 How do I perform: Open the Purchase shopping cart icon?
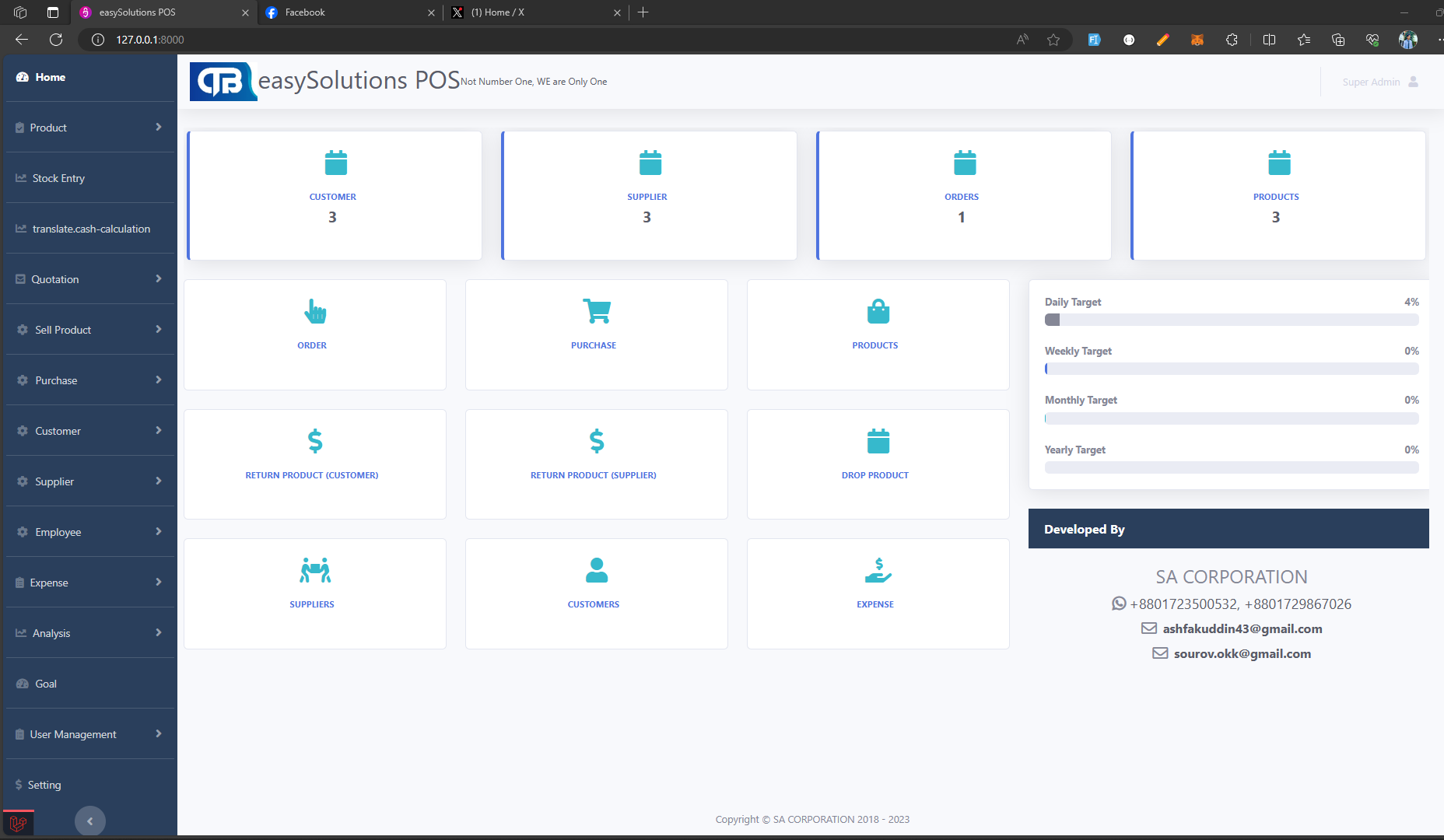click(x=597, y=312)
